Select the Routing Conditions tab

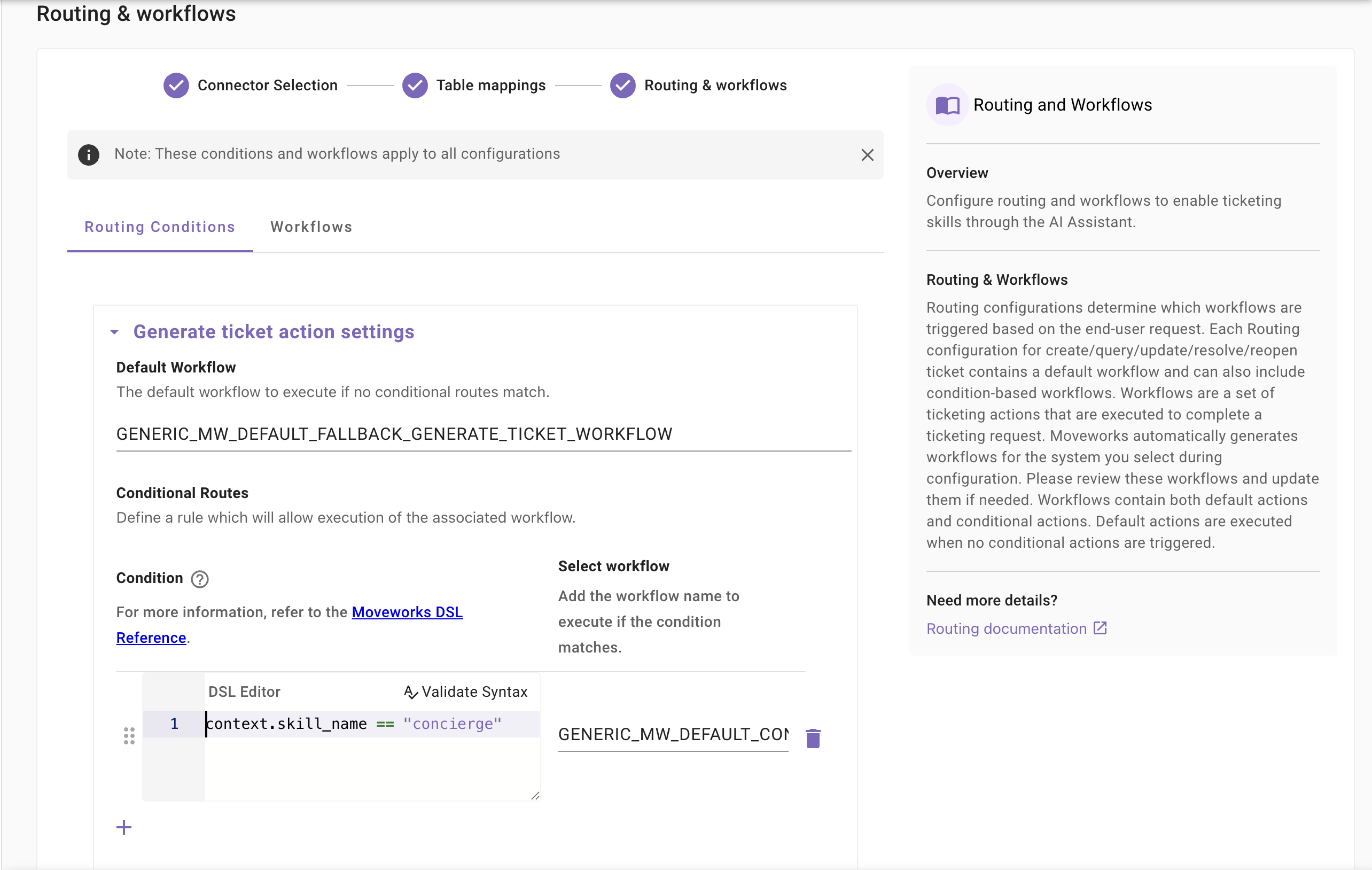[160, 227]
